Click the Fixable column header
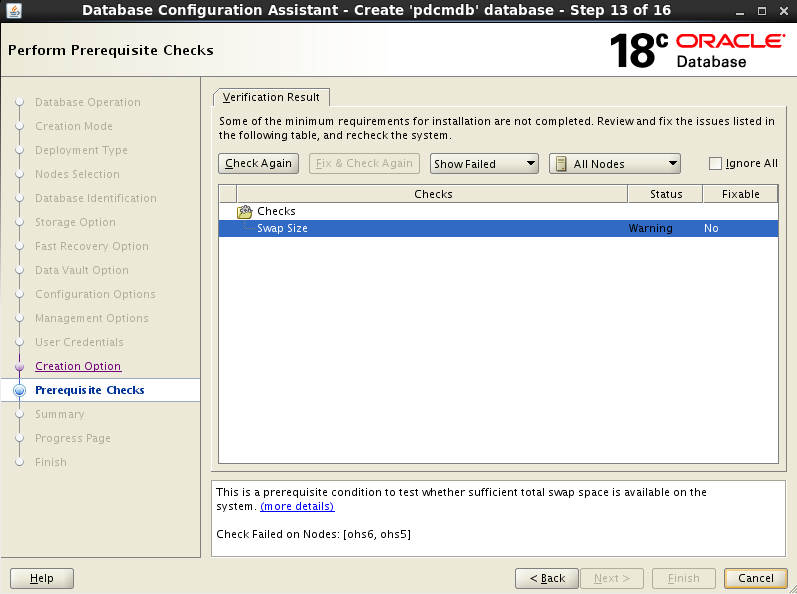Screen dimensions: 797x594 pyautogui.click(x=741, y=194)
